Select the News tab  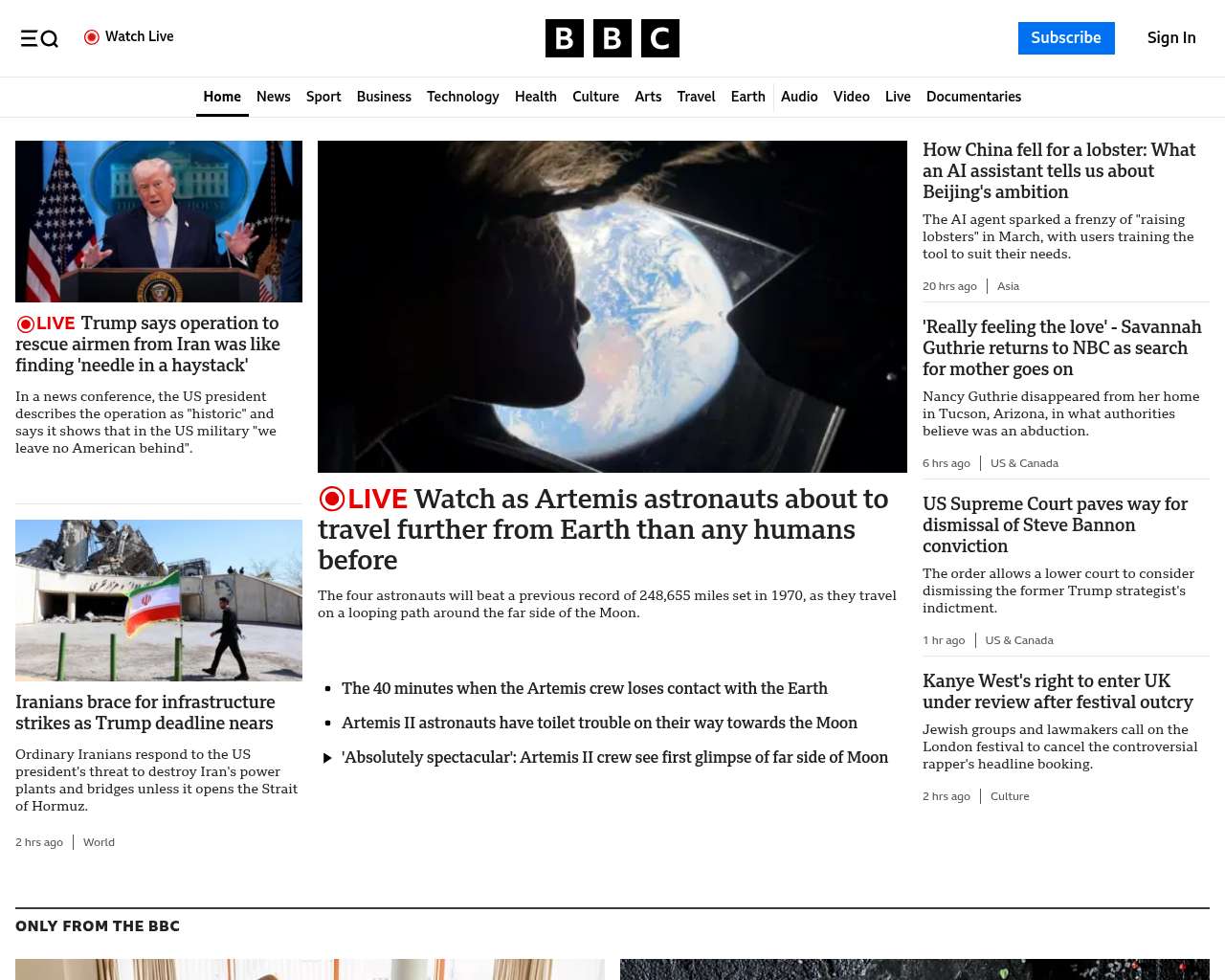273,97
